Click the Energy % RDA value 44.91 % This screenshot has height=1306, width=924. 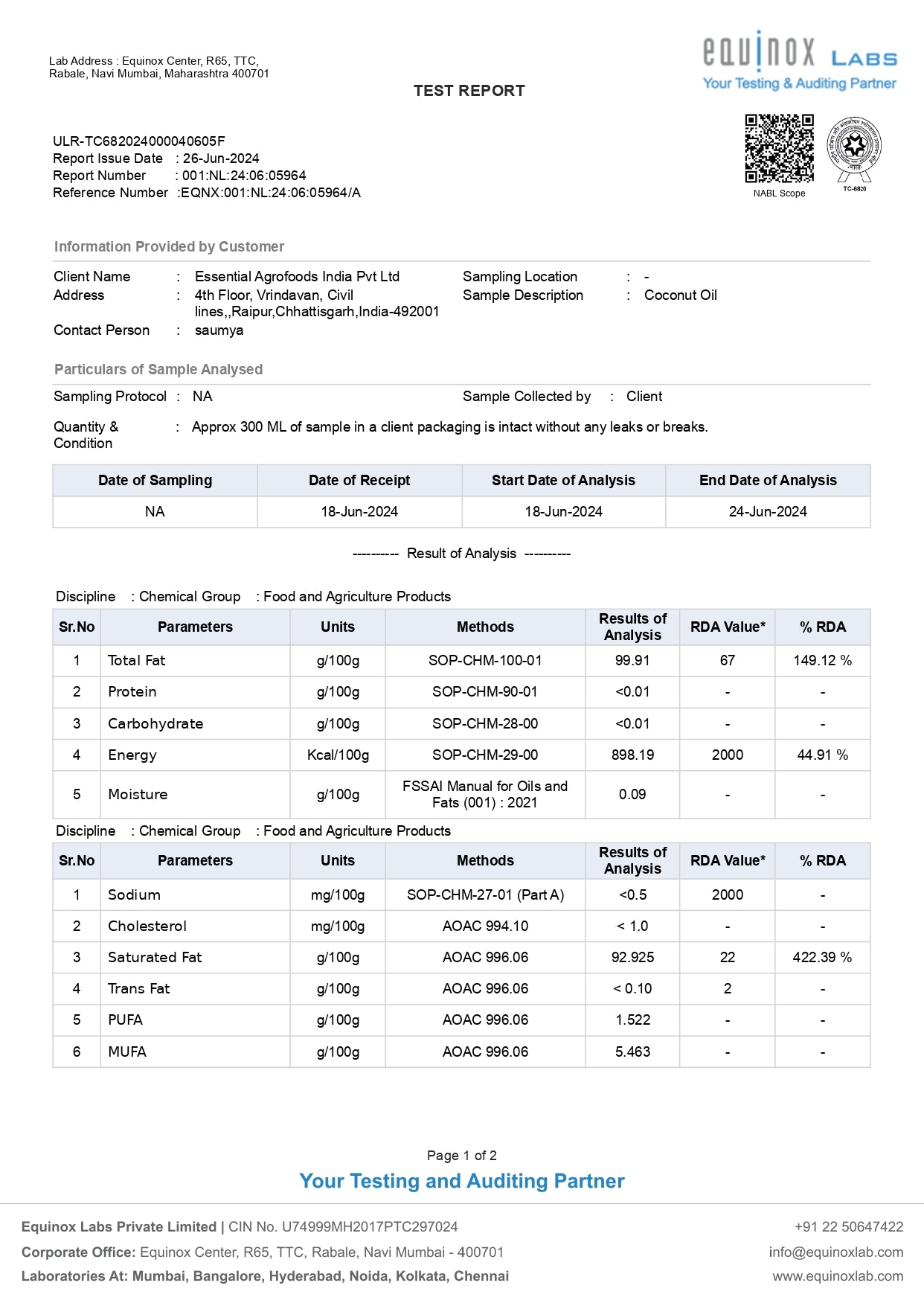click(x=822, y=755)
